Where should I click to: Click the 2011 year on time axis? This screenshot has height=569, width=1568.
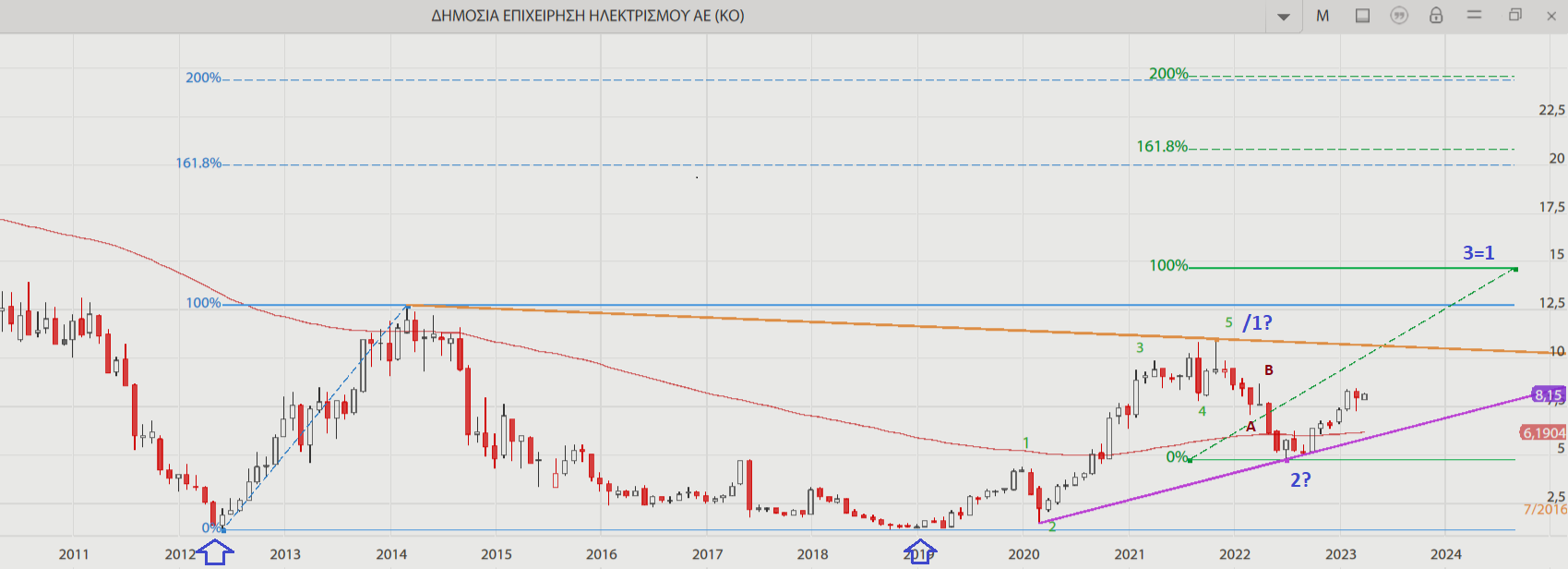[x=74, y=554]
